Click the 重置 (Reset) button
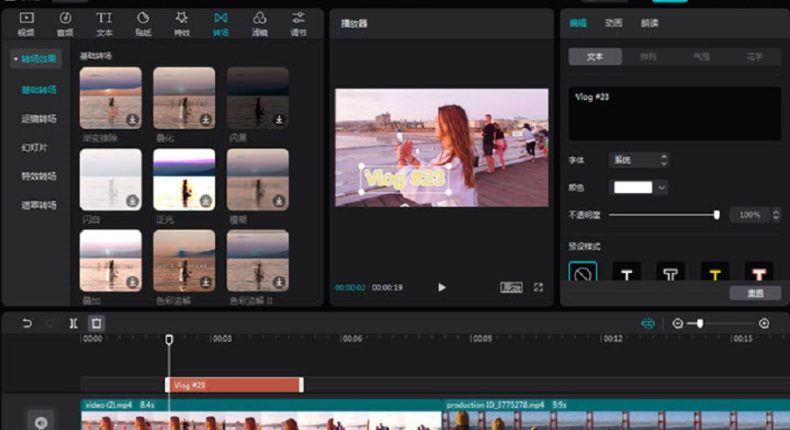The image size is (790, 430). 755,293
